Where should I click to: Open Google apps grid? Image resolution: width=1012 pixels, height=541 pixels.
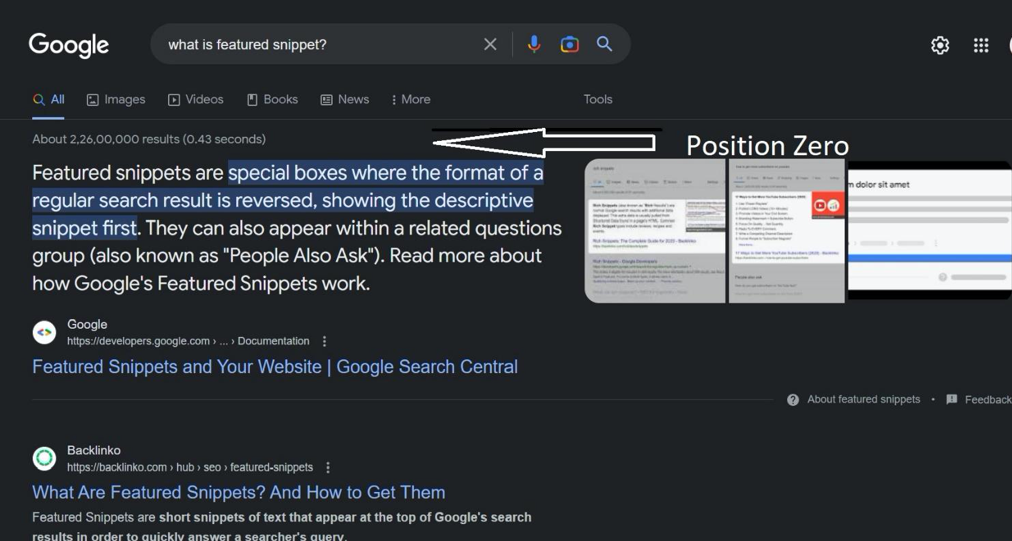click(981, 45)
